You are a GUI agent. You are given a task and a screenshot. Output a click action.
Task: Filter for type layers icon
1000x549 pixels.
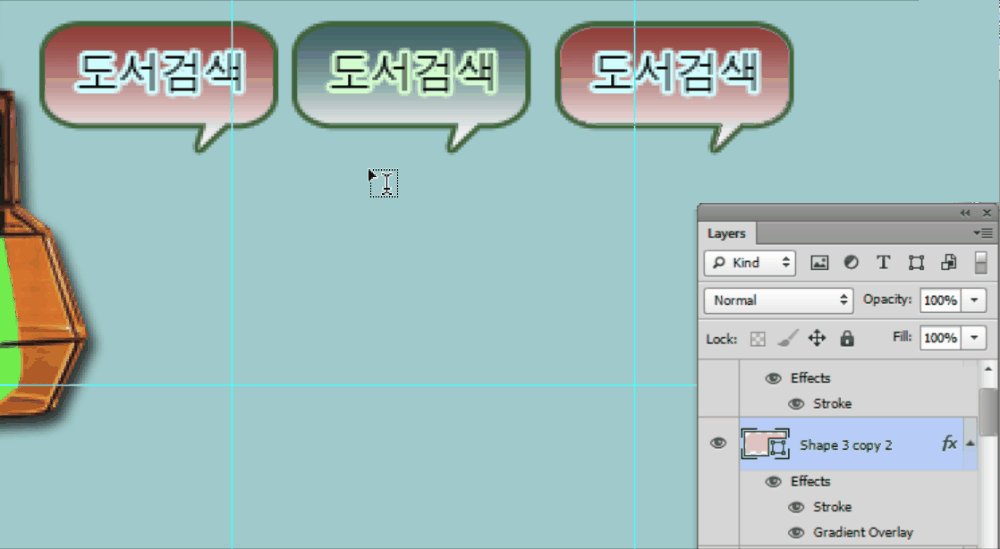point(883,263)
